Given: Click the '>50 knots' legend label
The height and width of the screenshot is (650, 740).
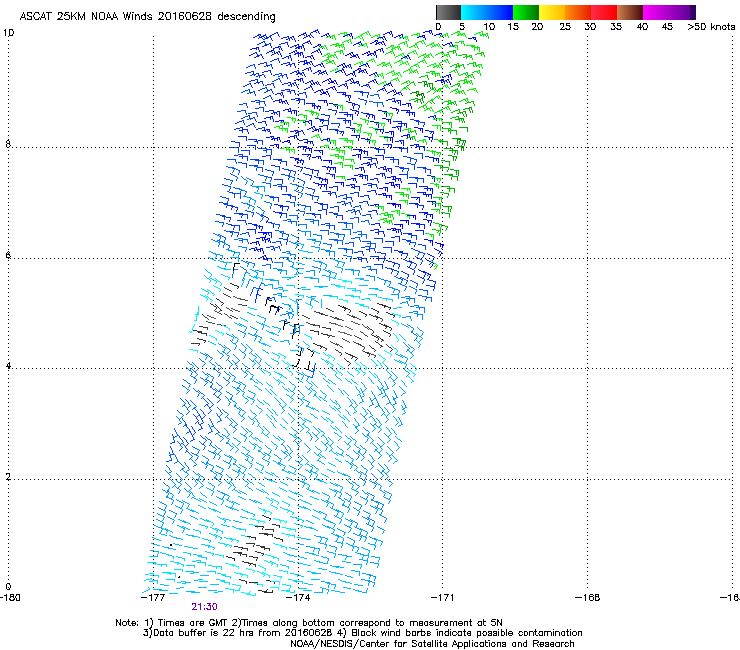Looking at the screenshot, I should click(x=711, y=27).
